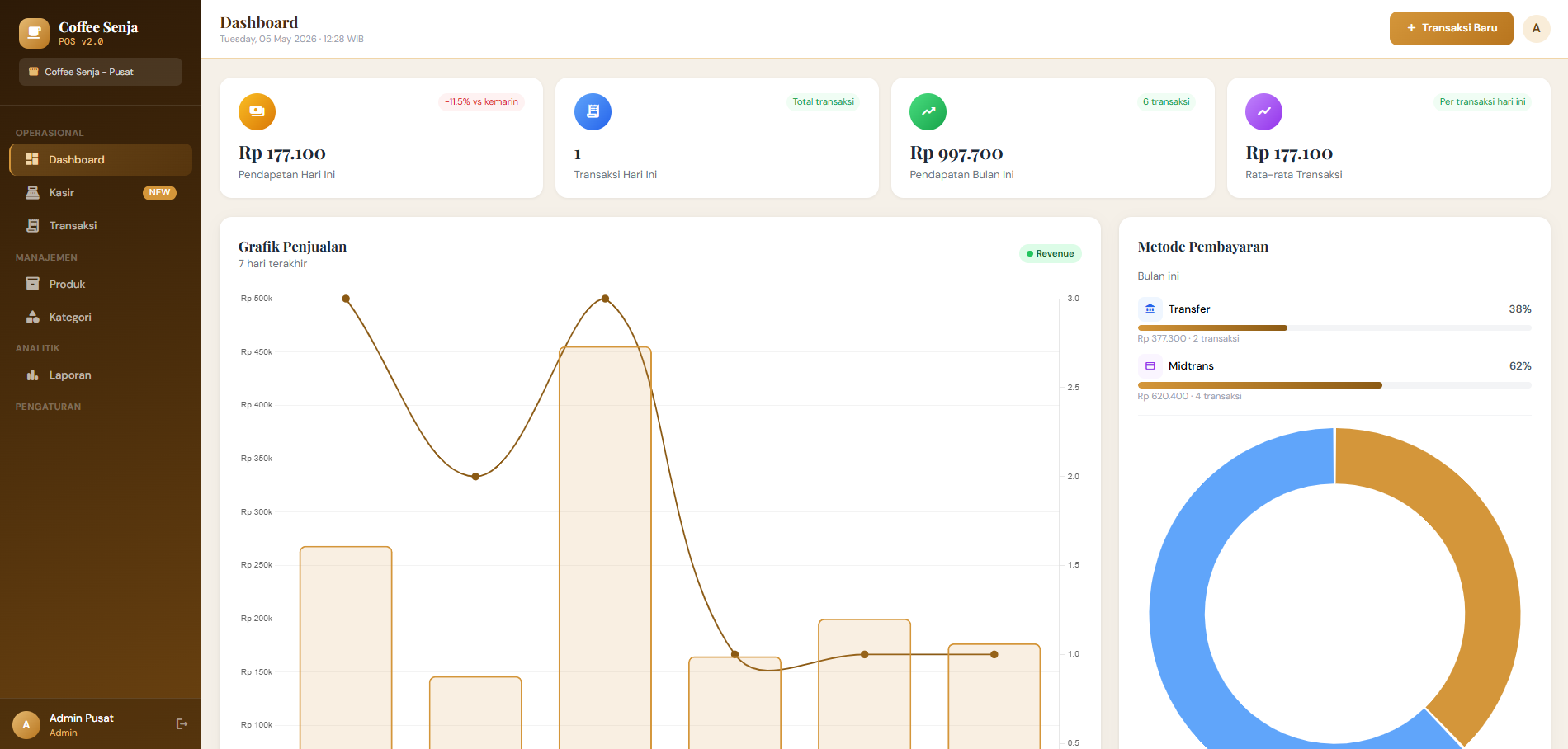Click the Rp 997.700 monthly revenue value
This screenshot has width=1568, height=749.
(956, 153)
